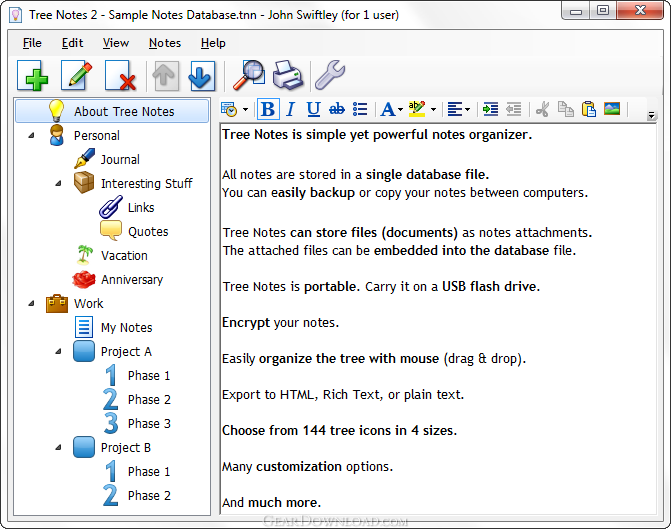Select the Vacation note
This screenshot has width=671, height=529.
point(124,256)
